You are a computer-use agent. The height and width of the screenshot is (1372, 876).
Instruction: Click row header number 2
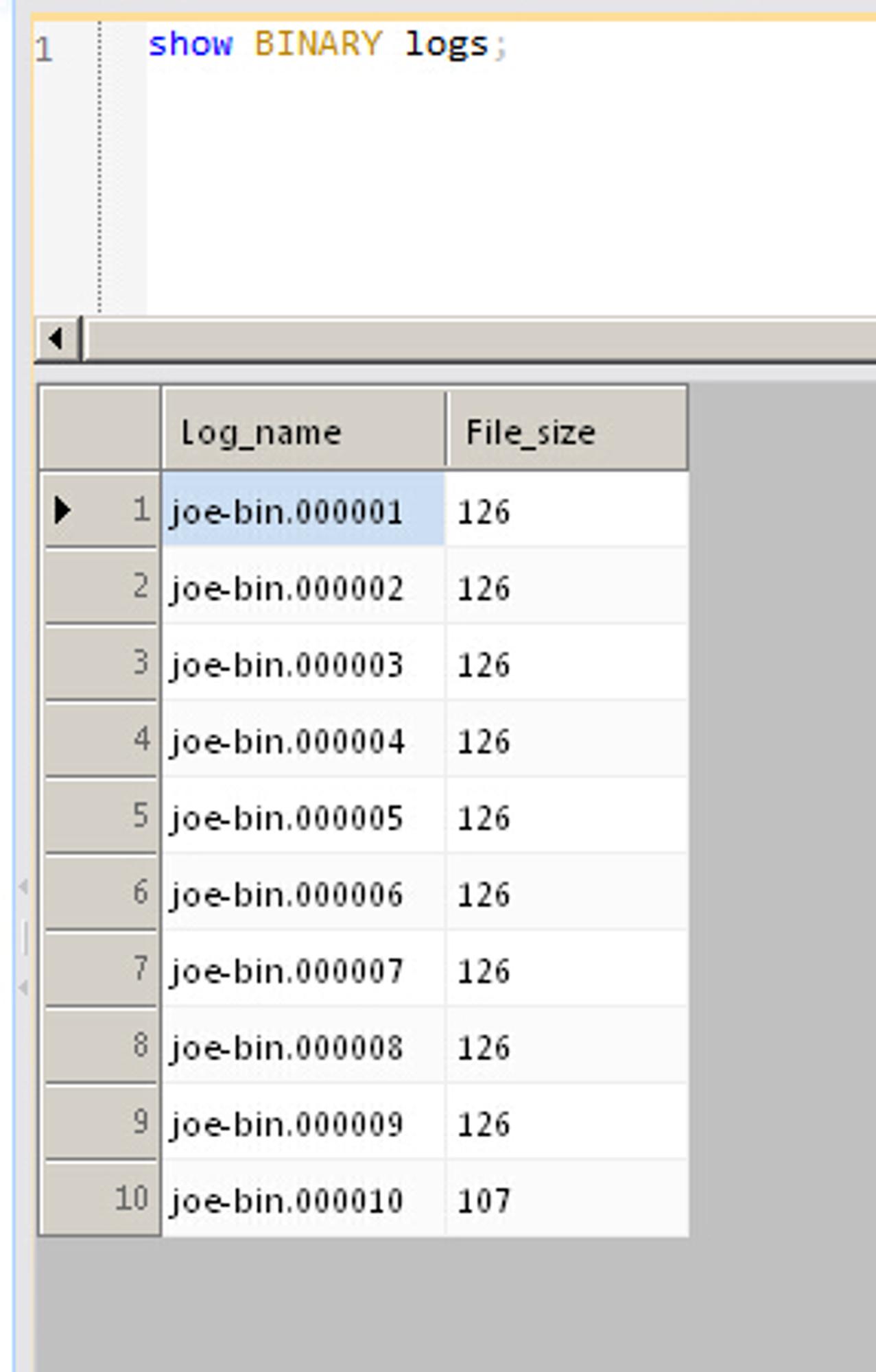[101, 587]
